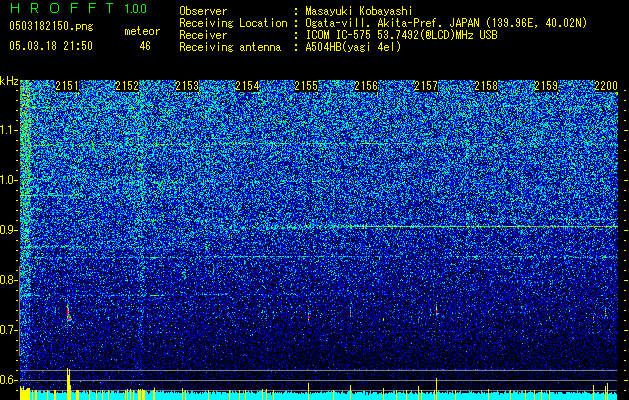Click time marker 2151

(67, 86)
